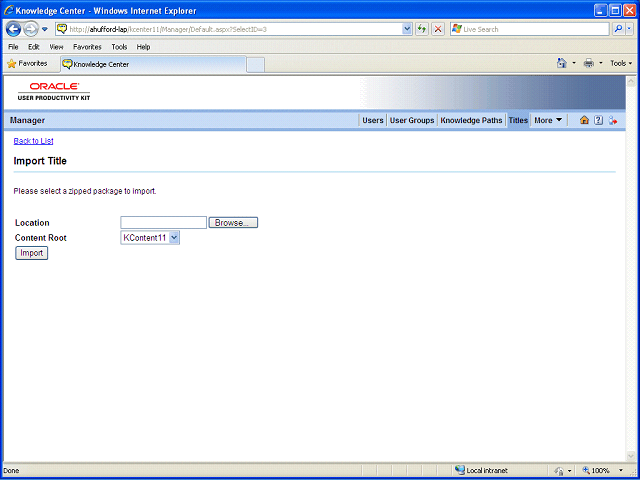Click the Stop loading X icon

coord(438,29)
